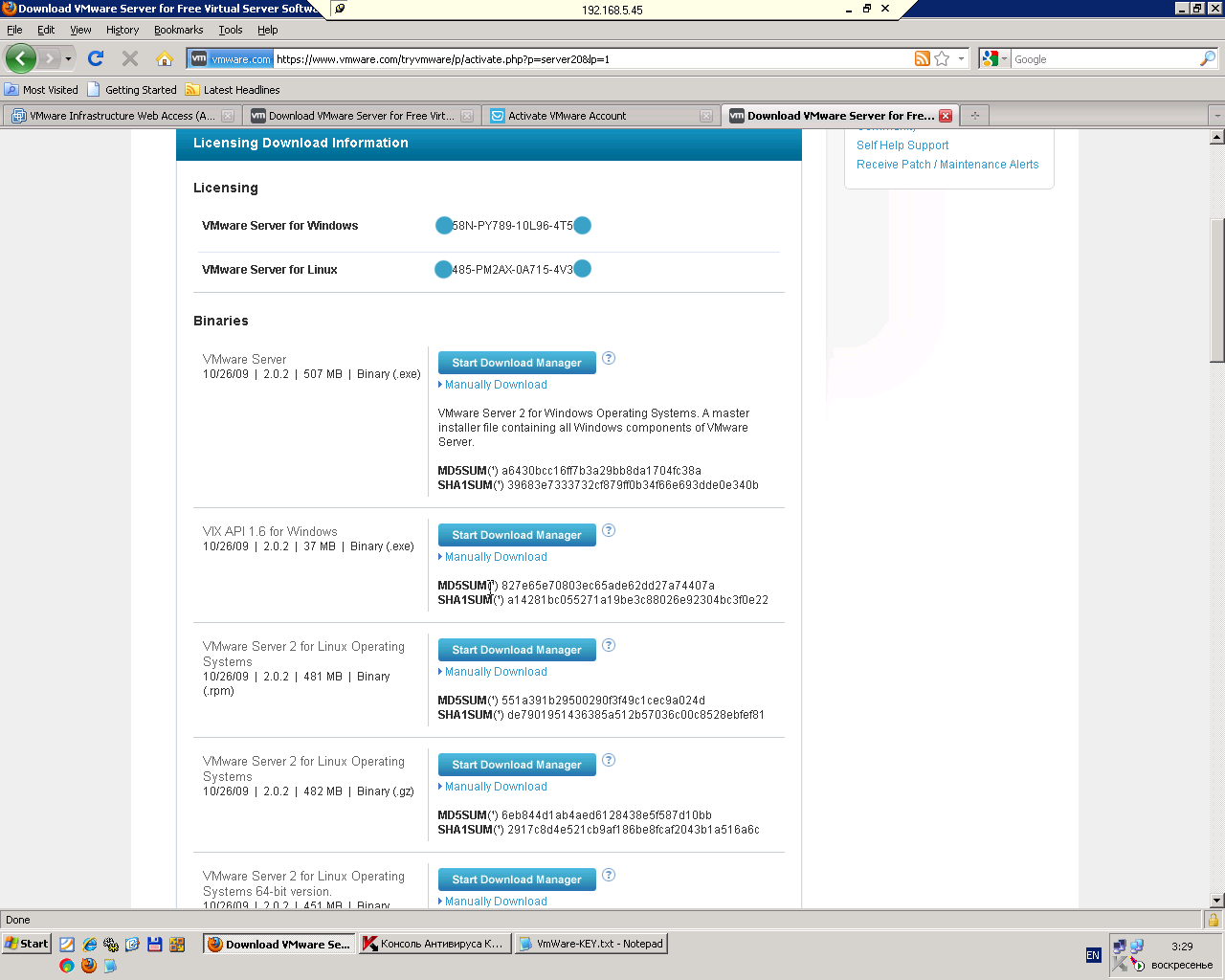Click Manually Download for VIX API 1.6

(x=496, y=557)
